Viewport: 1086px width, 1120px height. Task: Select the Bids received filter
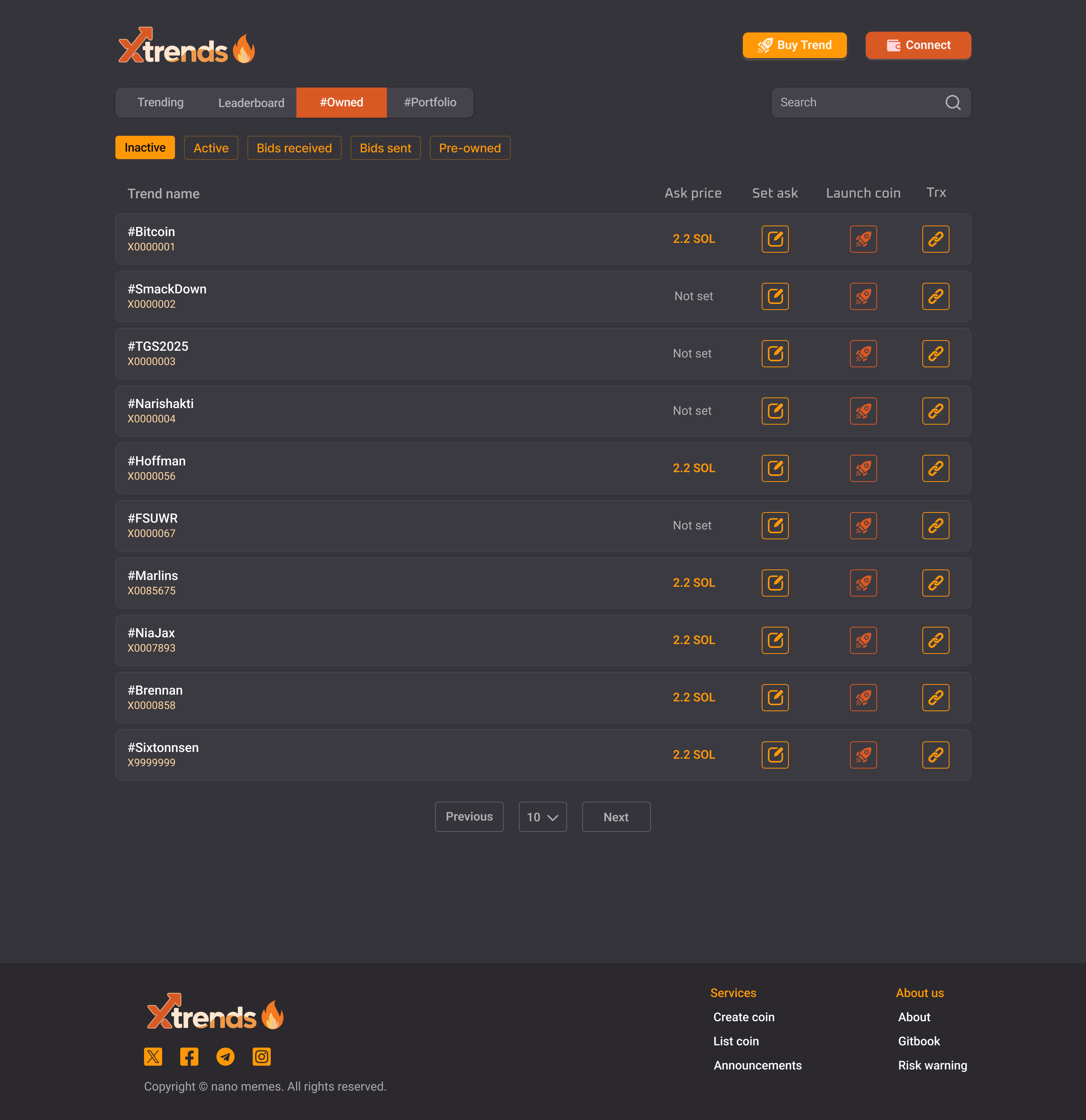point(294,148)
